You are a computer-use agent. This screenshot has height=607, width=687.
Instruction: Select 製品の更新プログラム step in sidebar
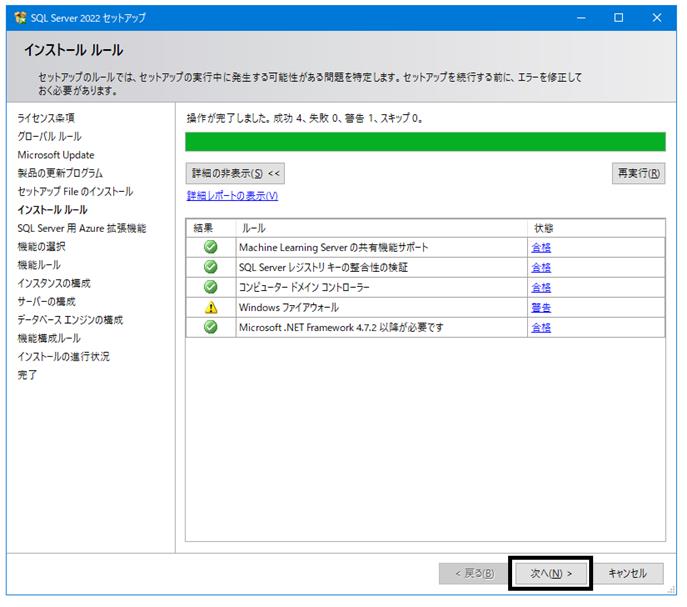[60, 173]
